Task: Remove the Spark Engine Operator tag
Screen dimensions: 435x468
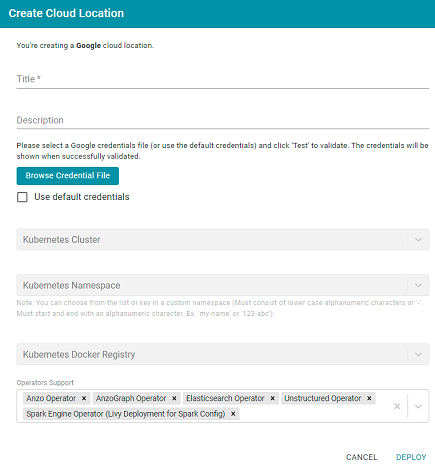Action: click(233, 414)
